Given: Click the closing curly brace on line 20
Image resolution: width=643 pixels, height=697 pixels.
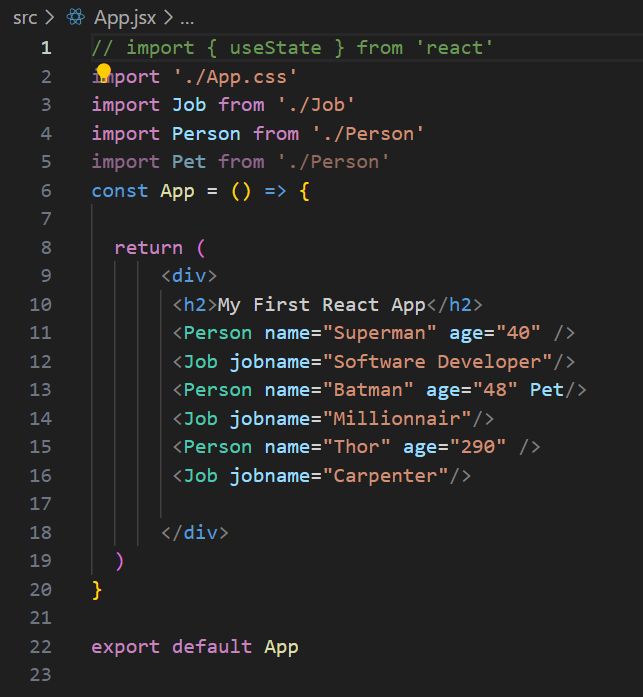Looking at the screenshot, I should pyautogui.click(x=96, y=590).
